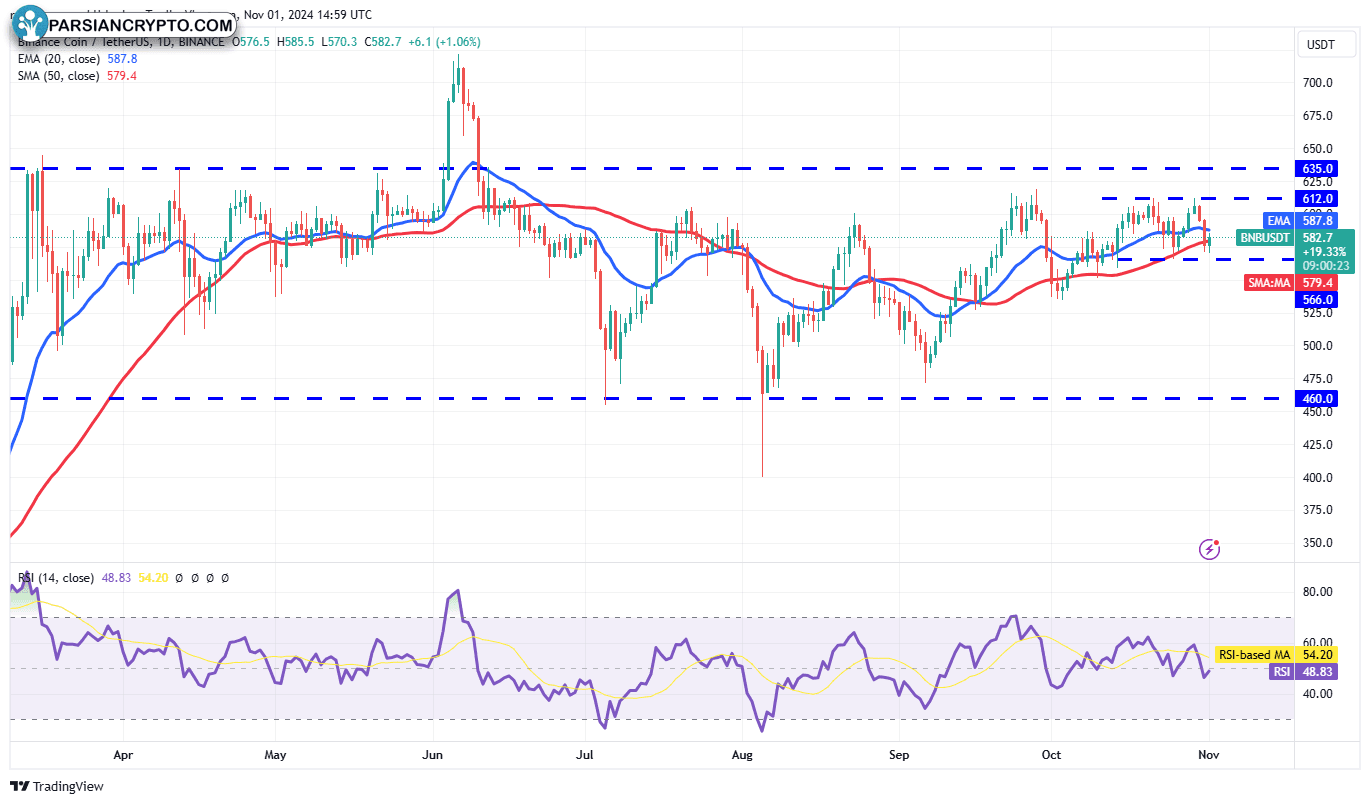This screenshot has width=1370, height=804.
Task: Click the purple lightning bolt icon on the chart
Action: [x=1210, y=548]
